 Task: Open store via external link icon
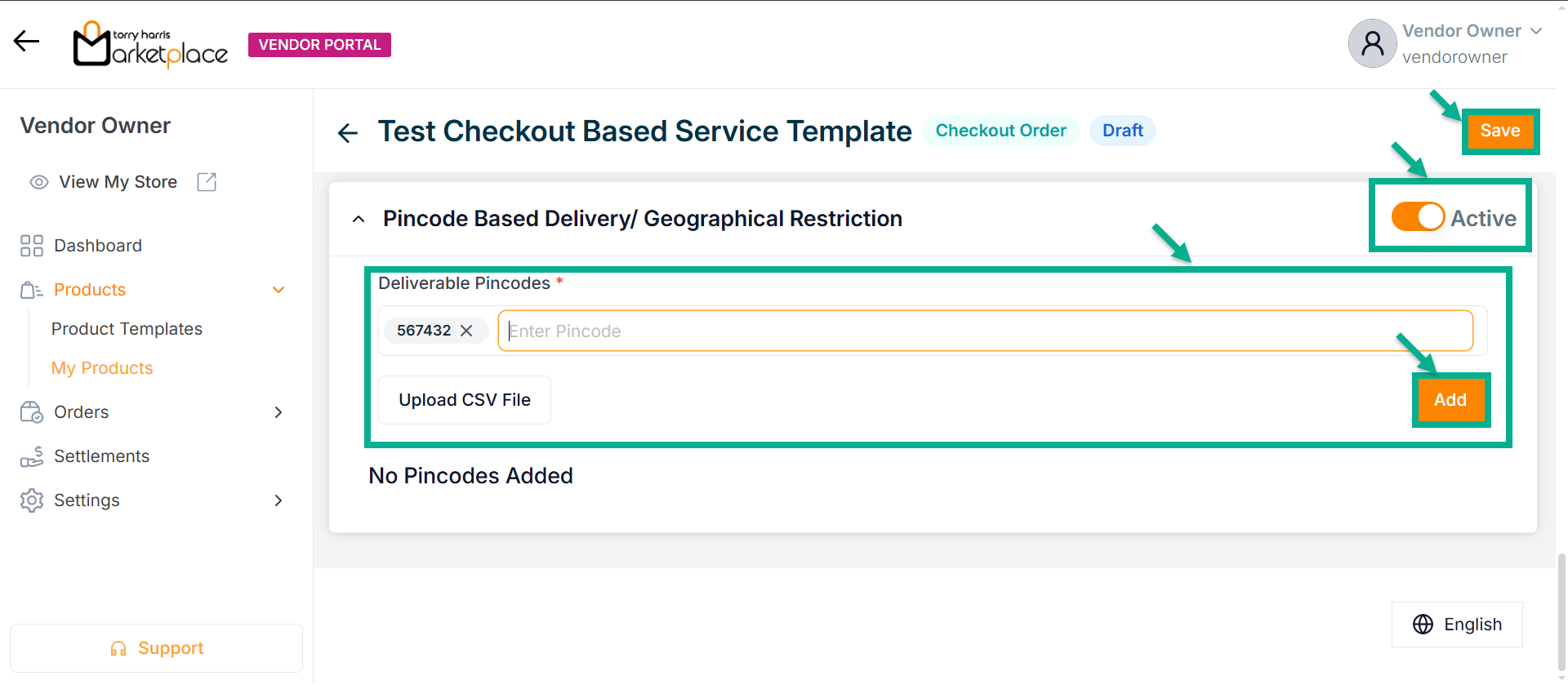[207, 182]
